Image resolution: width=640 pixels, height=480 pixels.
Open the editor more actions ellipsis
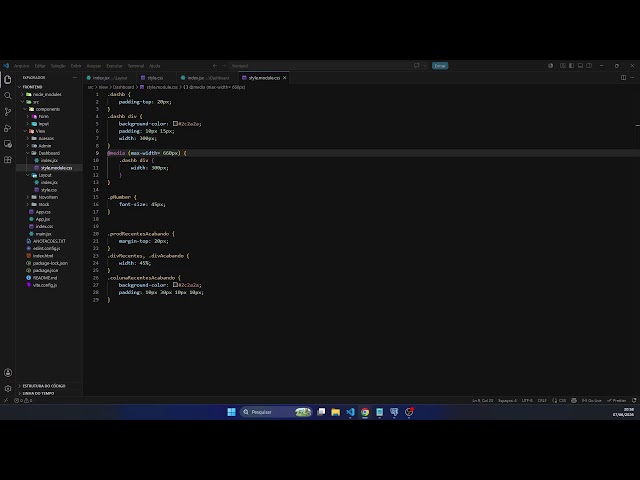(632, 78)
